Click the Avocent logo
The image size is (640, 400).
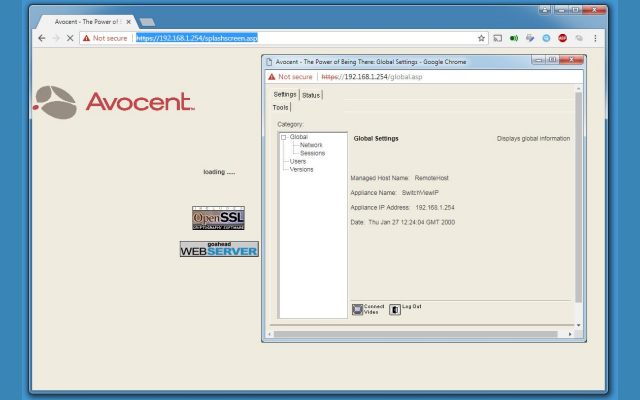point(114,102)
